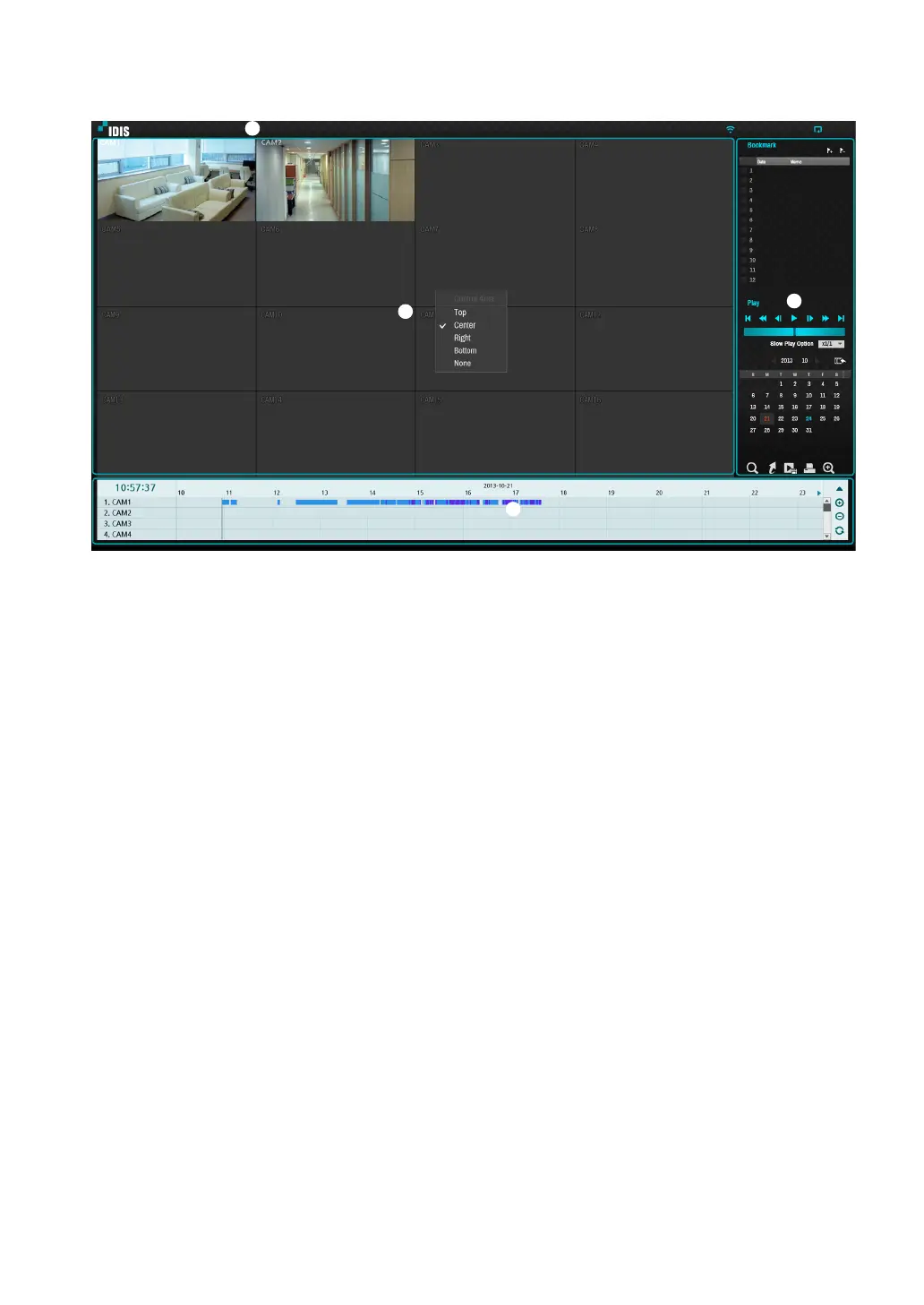Tick the checkbox for bookmark row 10

[x=743, y=260]
